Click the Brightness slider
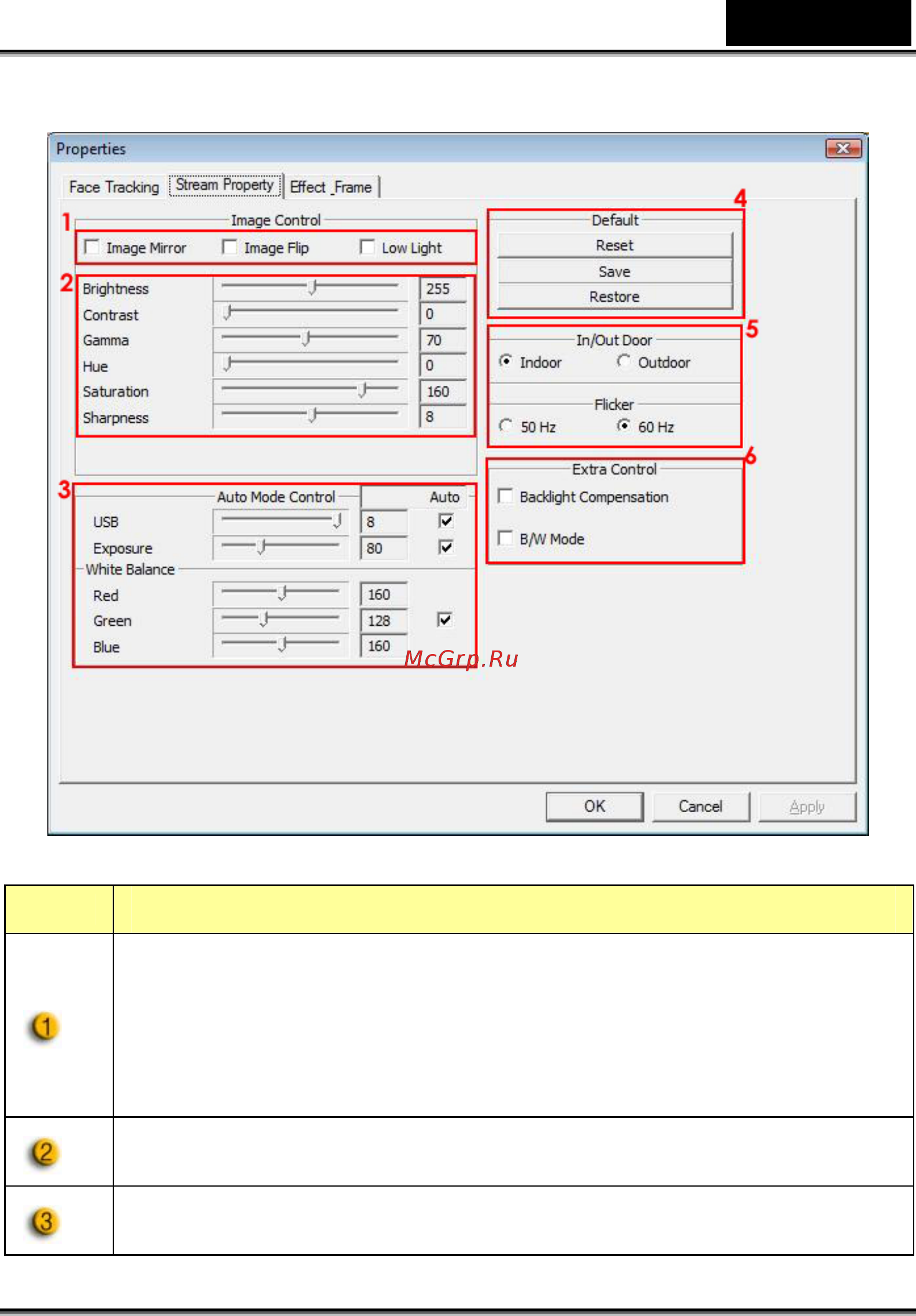The height and width of the screenshot is (1316, 916). click(310, 288)
